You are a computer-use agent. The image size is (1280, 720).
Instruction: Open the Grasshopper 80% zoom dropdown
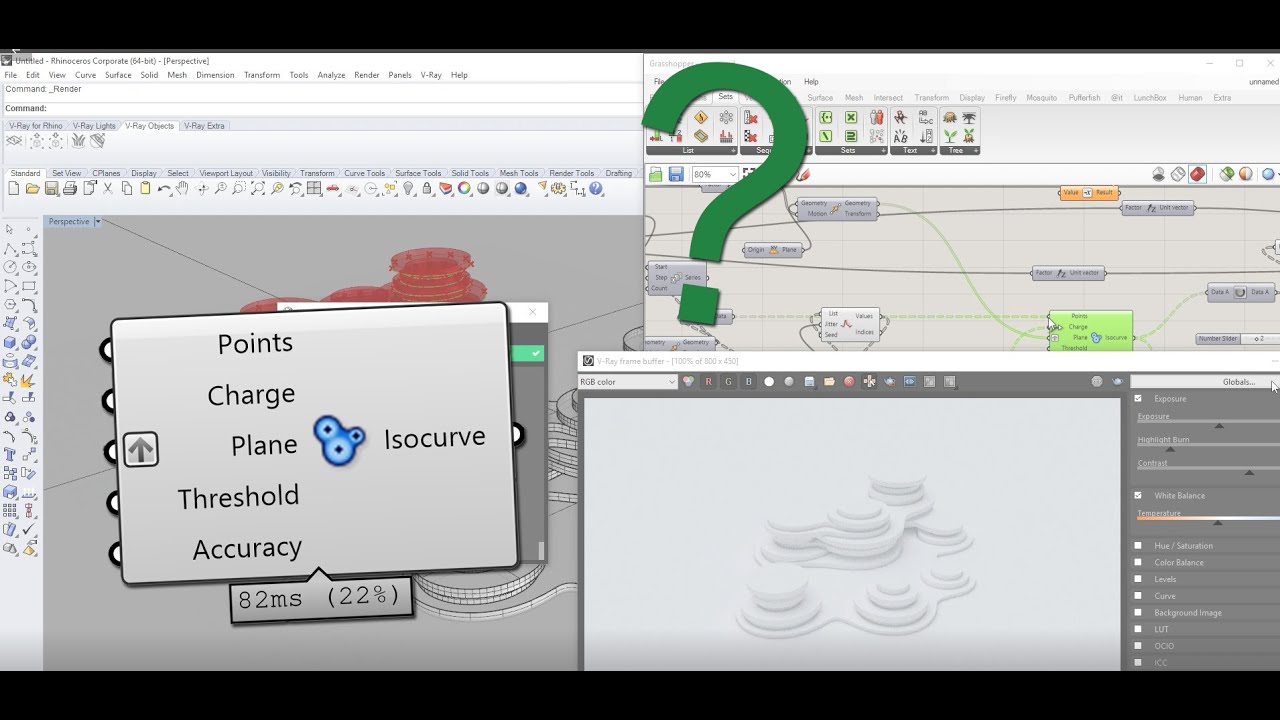(x=732, y=174)
